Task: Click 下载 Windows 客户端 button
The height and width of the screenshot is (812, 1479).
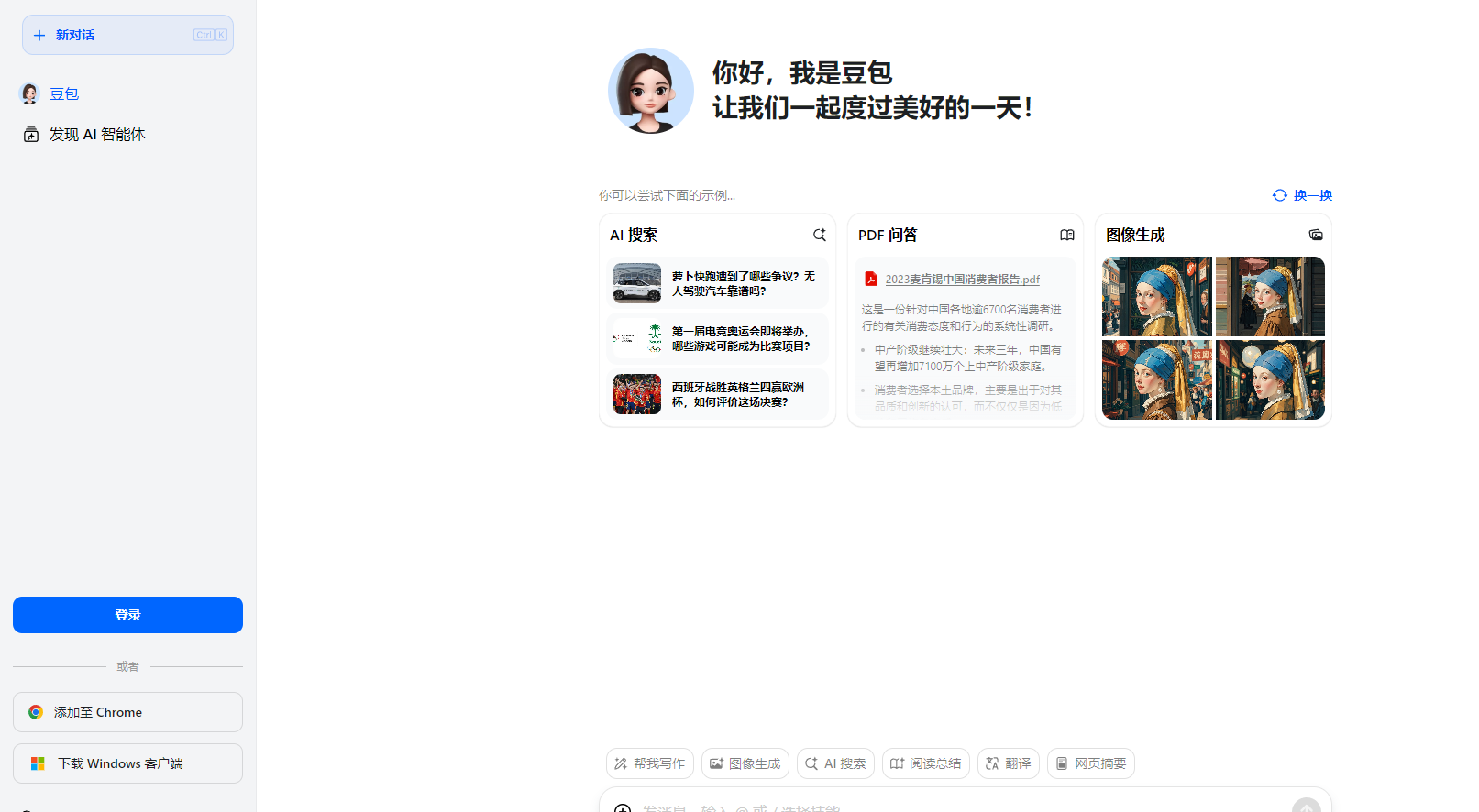Action: (x=127, y=763)
